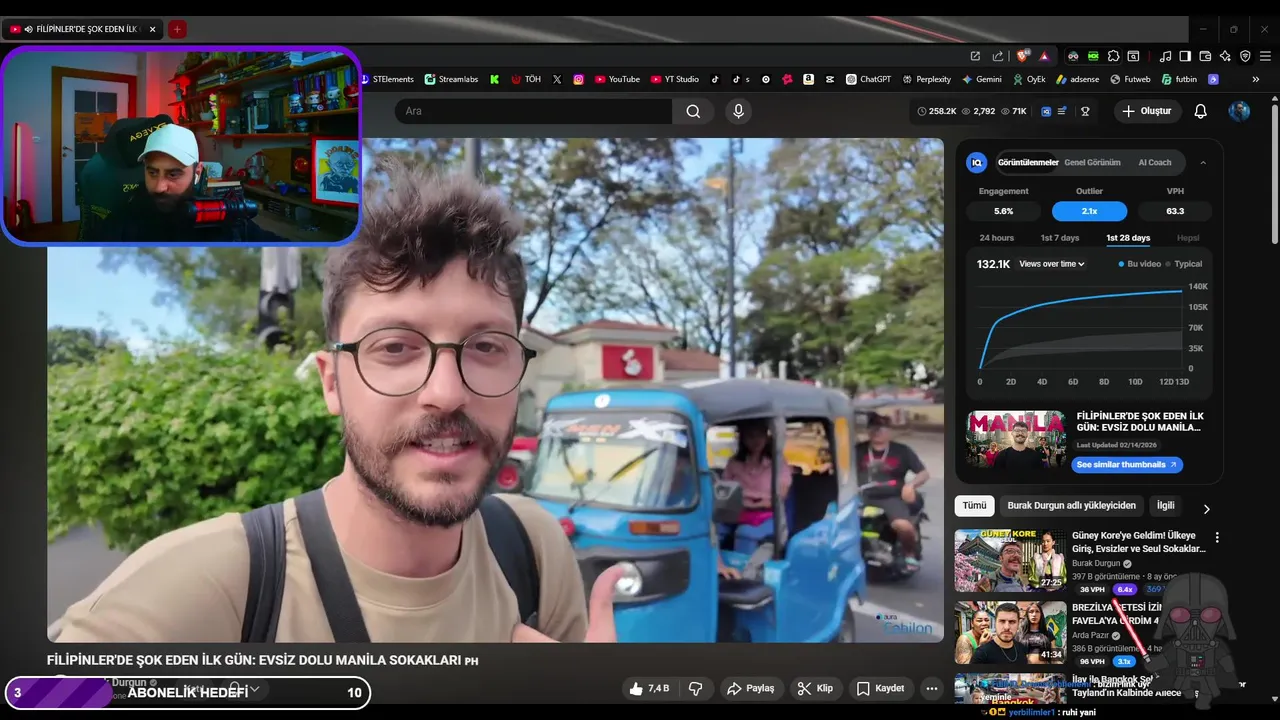The height and width of the screenshot is (720, 1280).
Task: Open the futbin bookmark
Action: (x=1179, y=79)
